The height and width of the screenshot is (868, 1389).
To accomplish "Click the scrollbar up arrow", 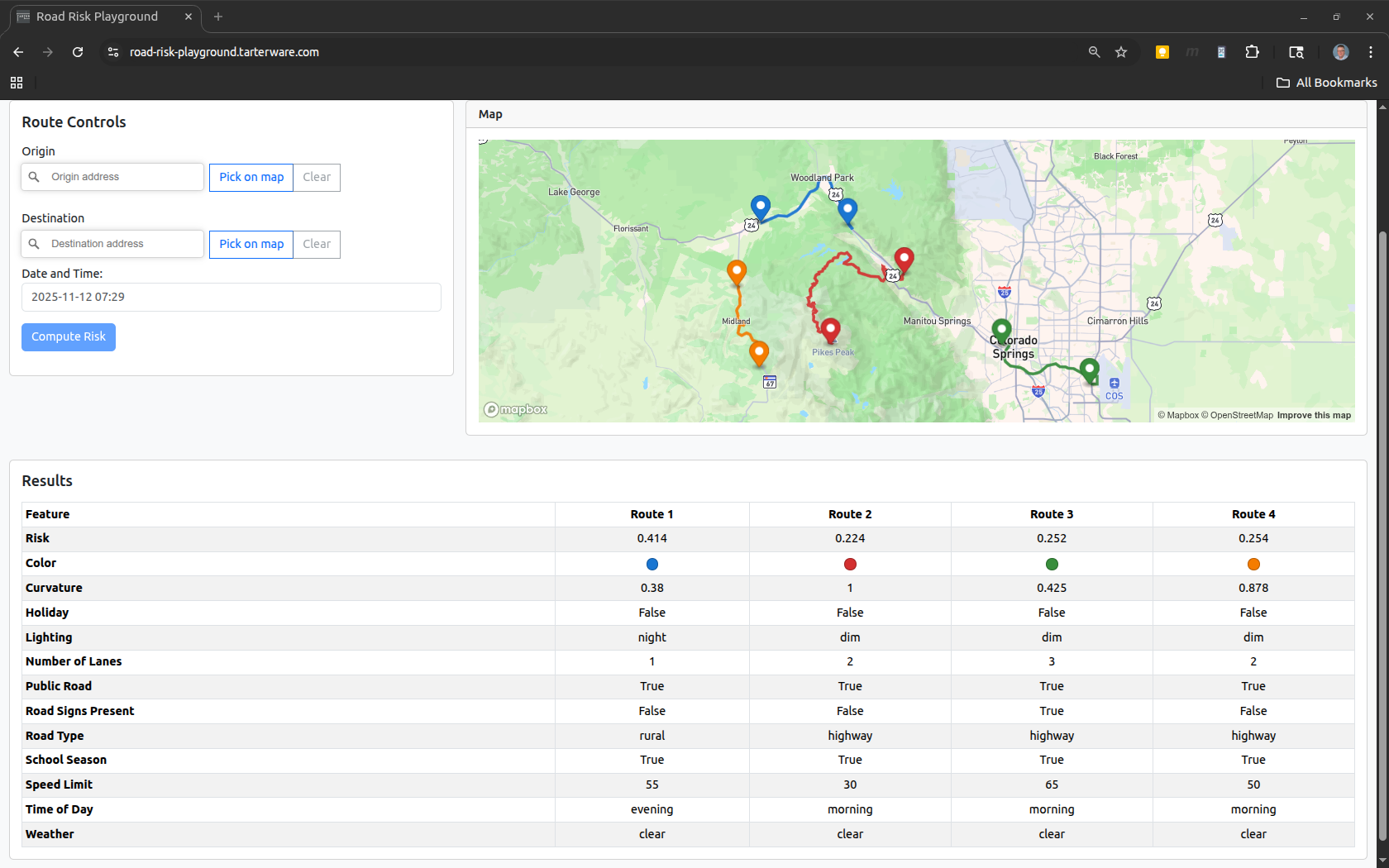I will (x=1382, y=107).
